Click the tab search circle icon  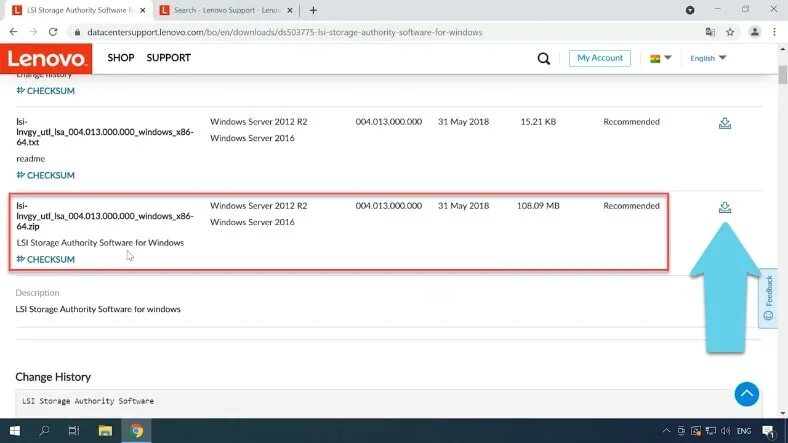(690, 10)
